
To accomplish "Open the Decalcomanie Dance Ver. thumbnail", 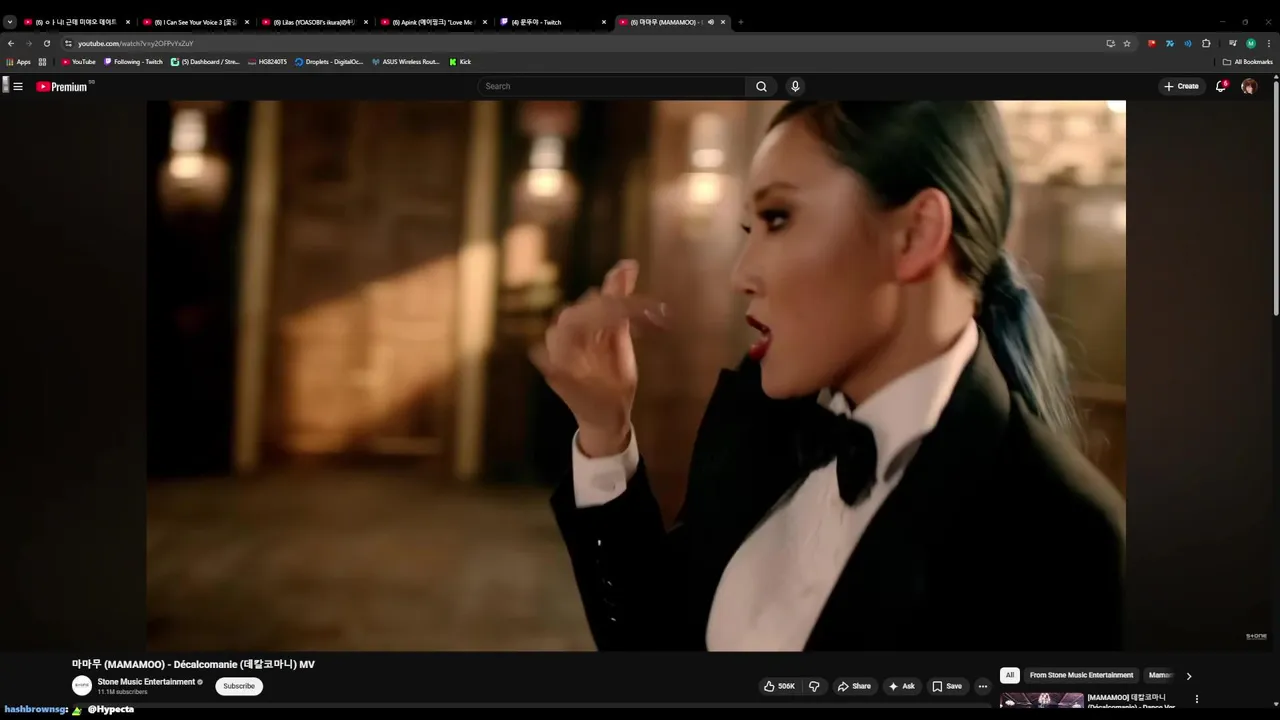I will pos(1041,700).
